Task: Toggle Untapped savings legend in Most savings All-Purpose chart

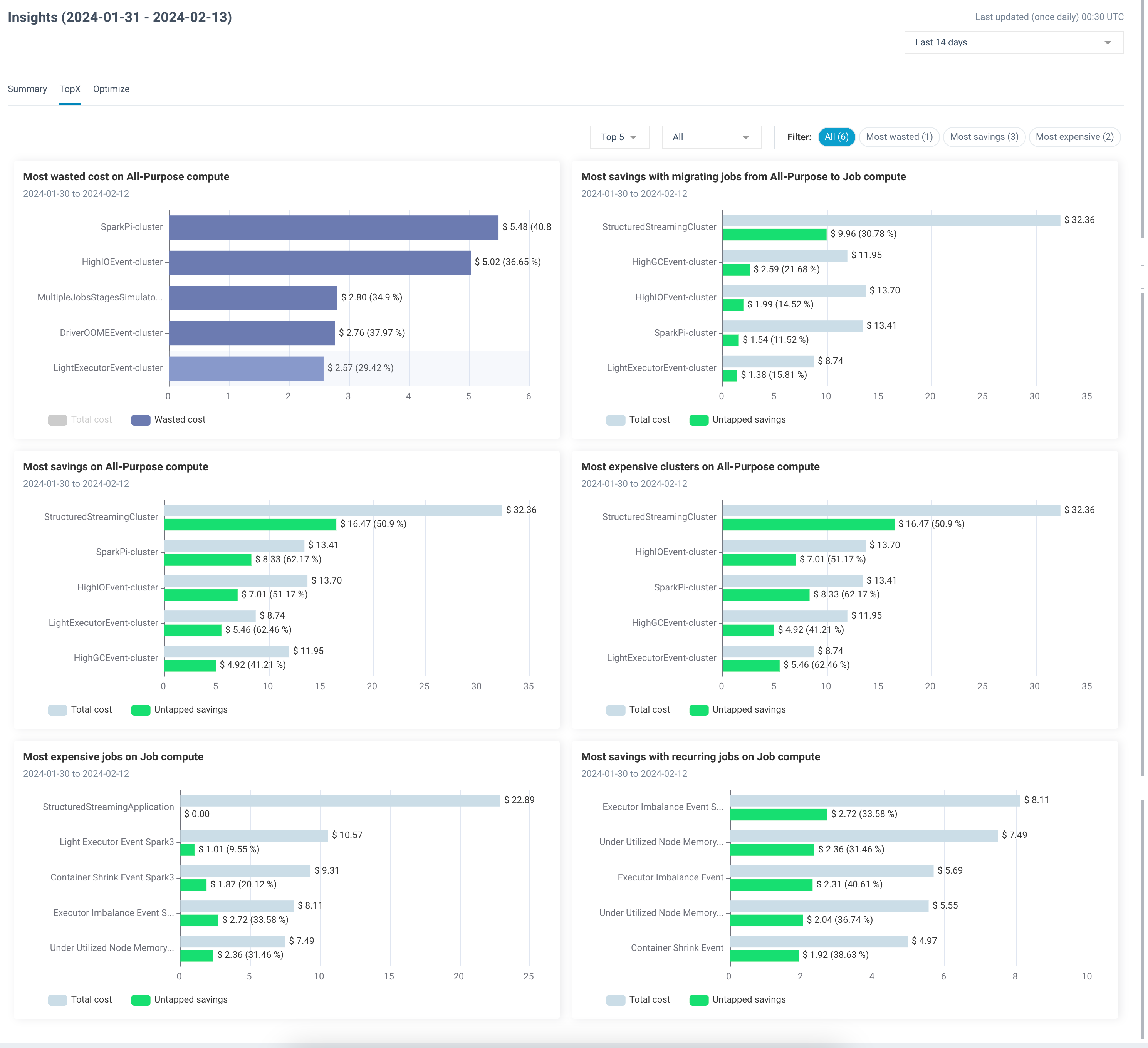Action: 179,709
